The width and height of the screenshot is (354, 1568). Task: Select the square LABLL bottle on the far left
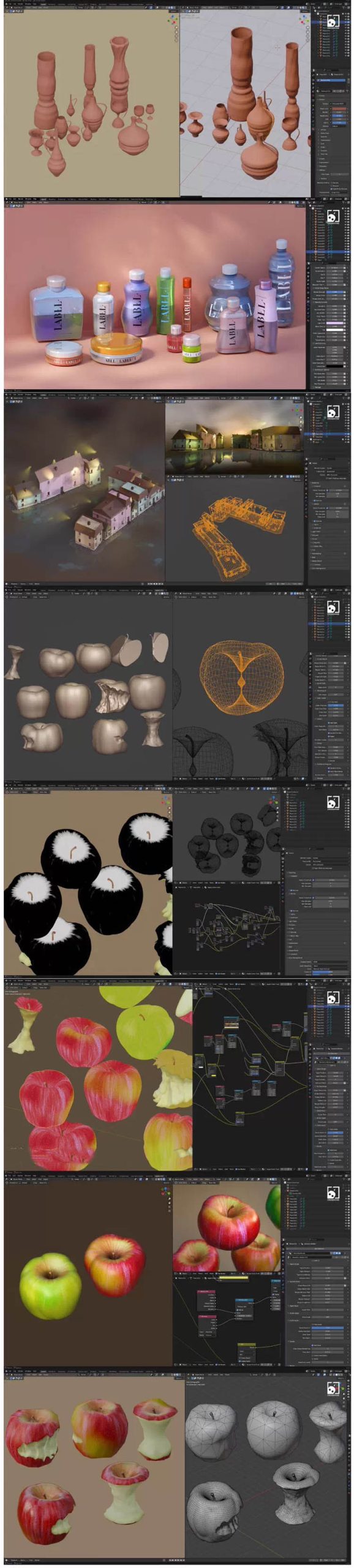tap(56, 308)
